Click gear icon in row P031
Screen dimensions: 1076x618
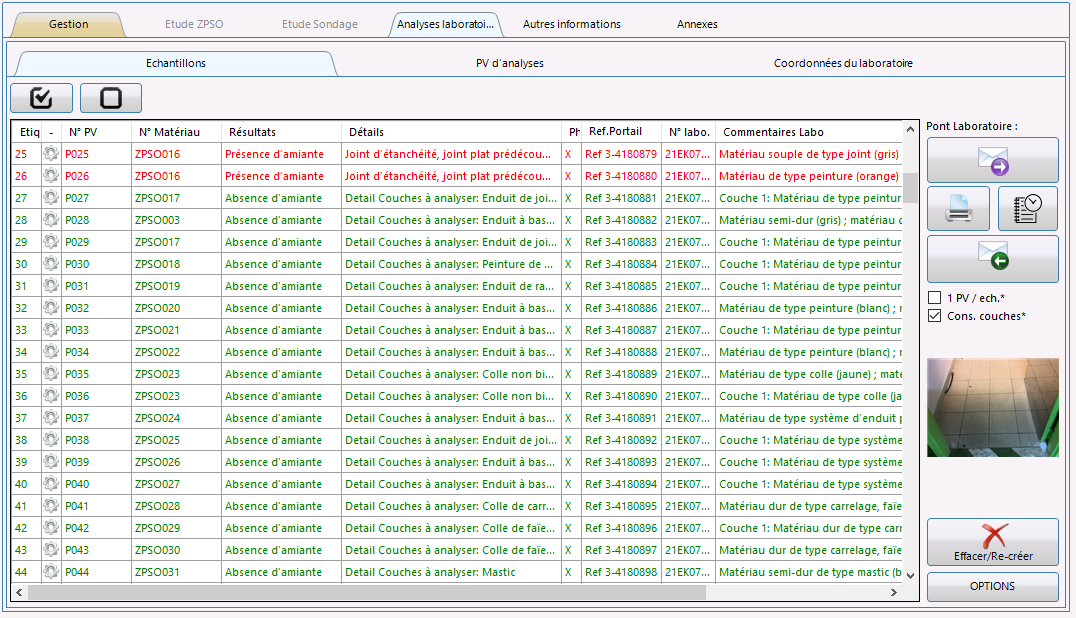click(x=51, y=285)
